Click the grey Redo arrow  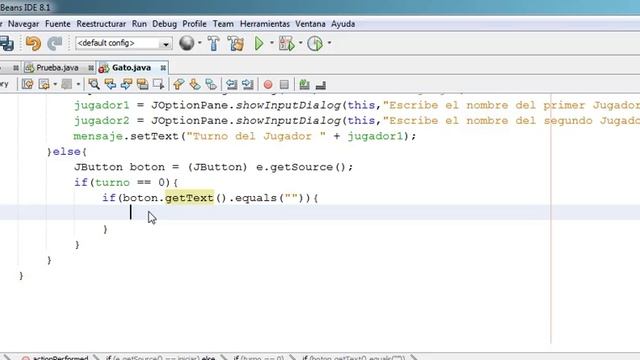[x=55, y=43]
